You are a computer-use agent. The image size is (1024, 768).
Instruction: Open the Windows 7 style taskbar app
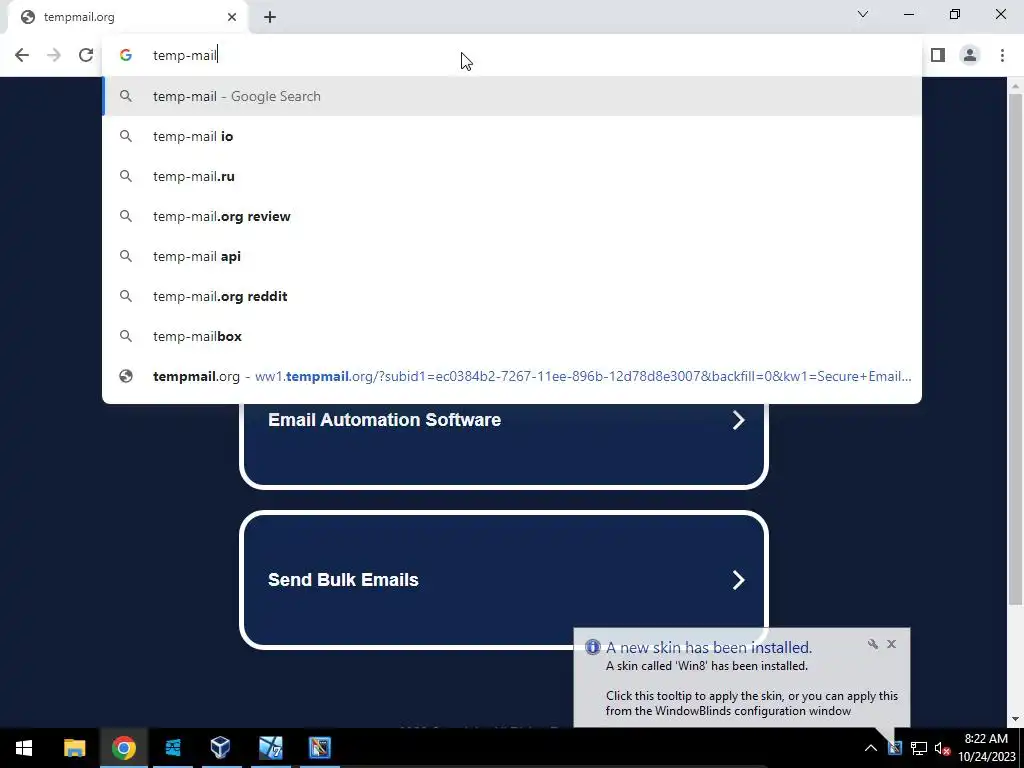click(x=270, y=748)
